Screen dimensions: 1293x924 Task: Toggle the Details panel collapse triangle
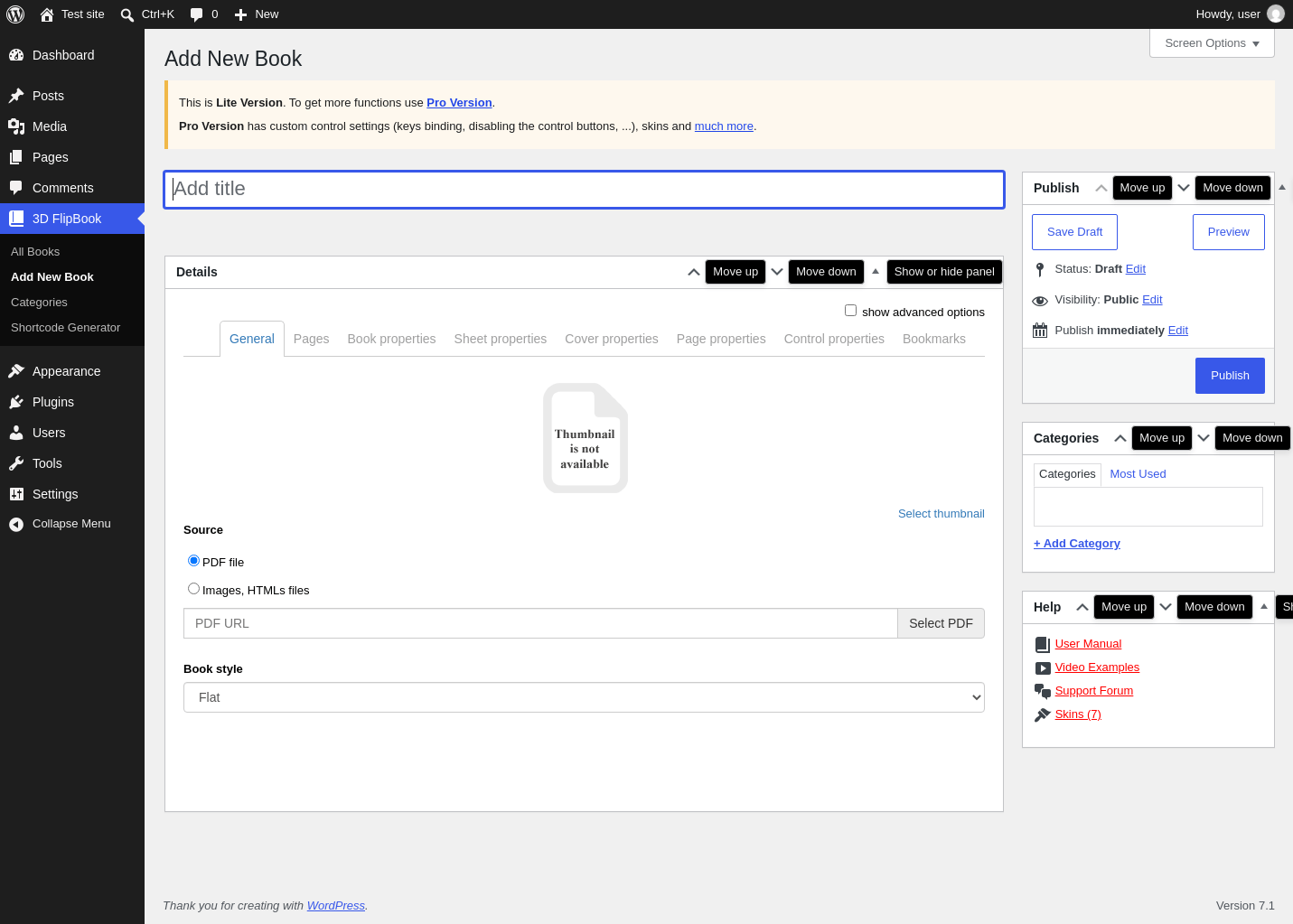click(876, 272)
